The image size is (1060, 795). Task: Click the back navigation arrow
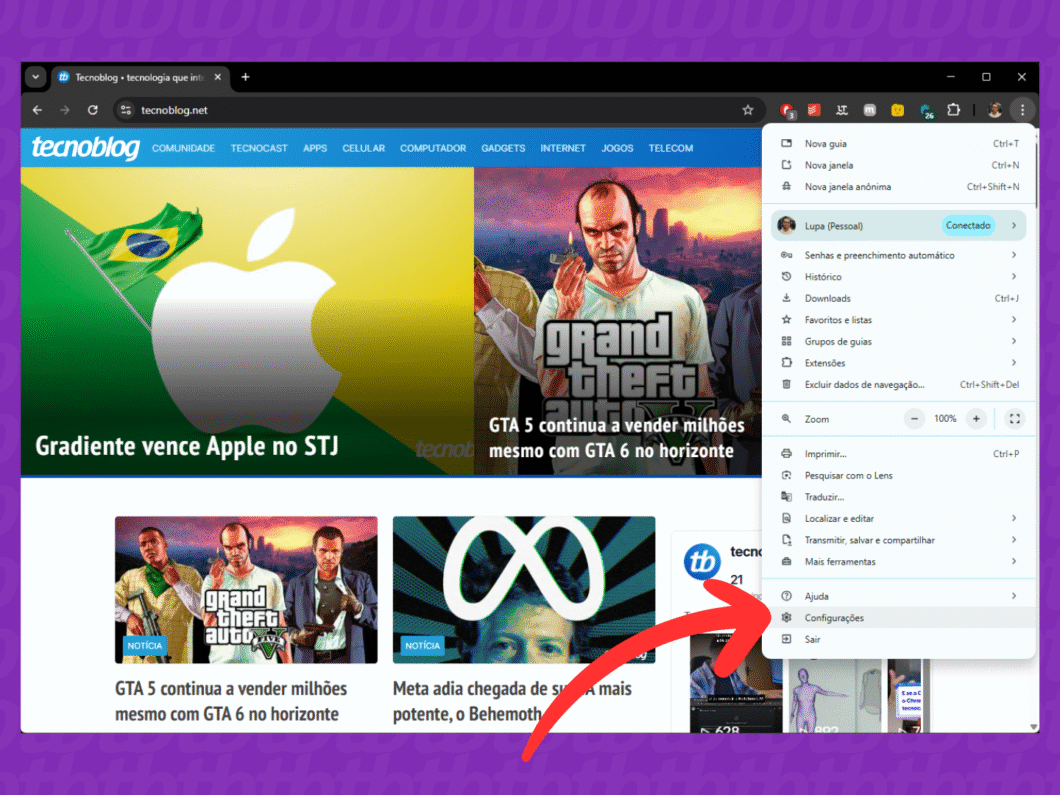37,110
